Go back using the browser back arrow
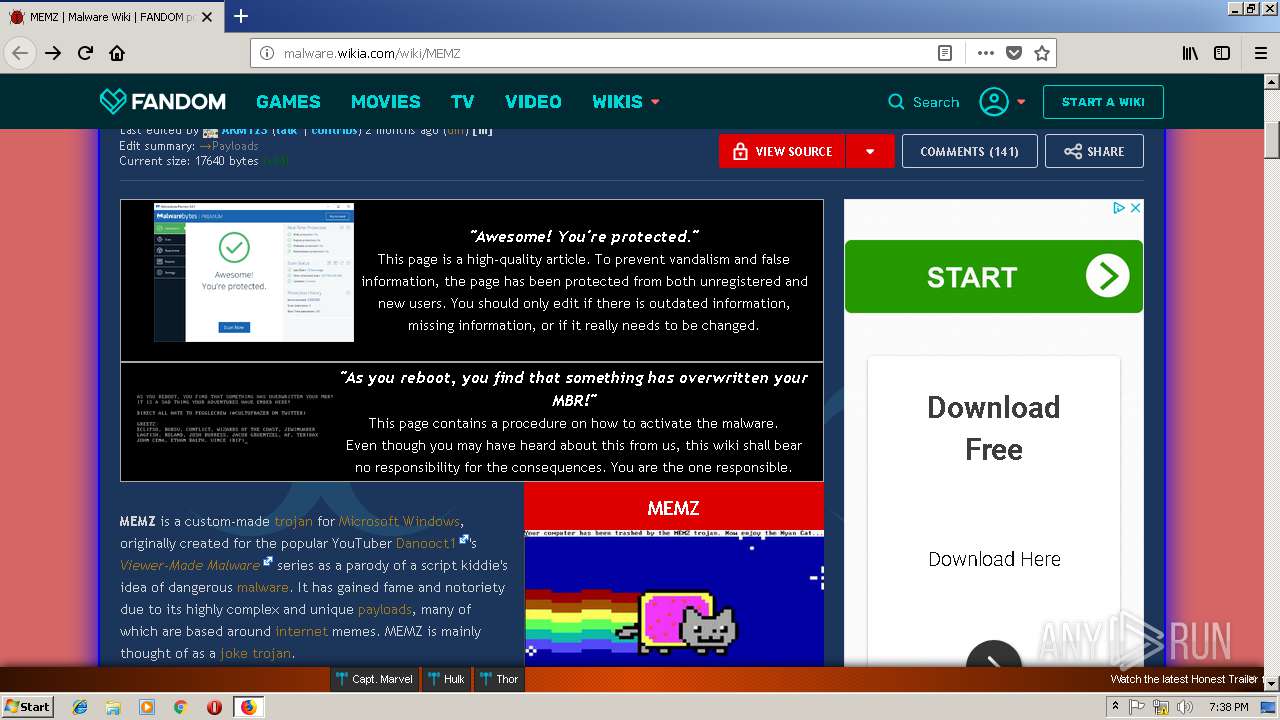 coord(20,53)
